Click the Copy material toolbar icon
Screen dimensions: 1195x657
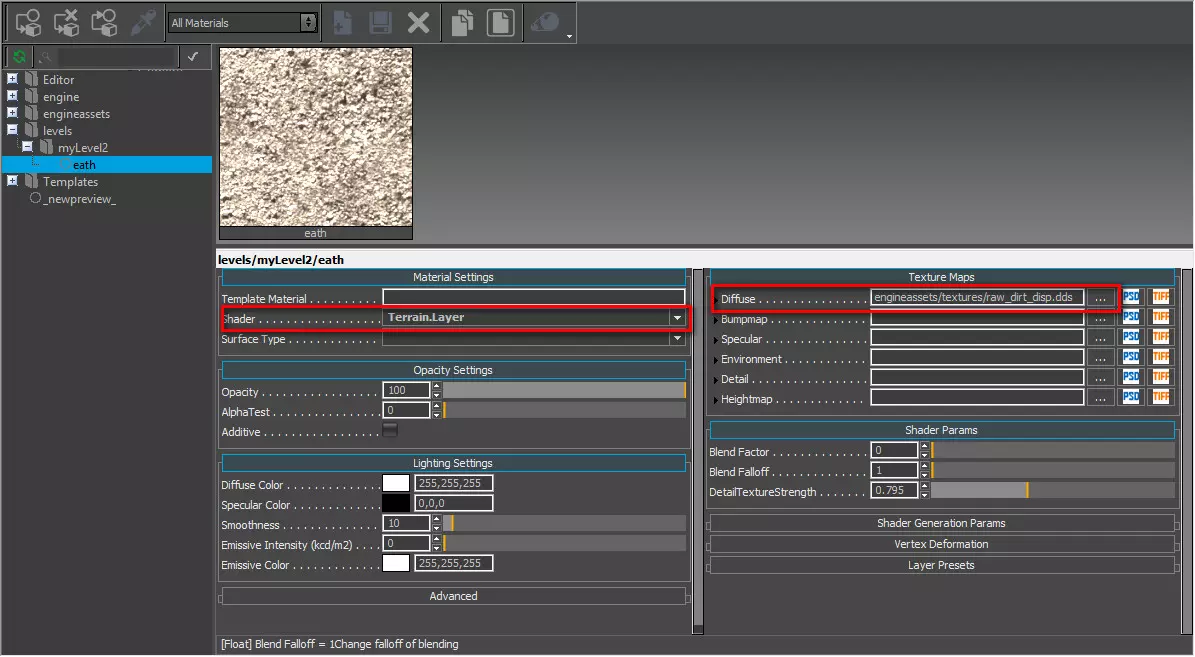point(462,22)
